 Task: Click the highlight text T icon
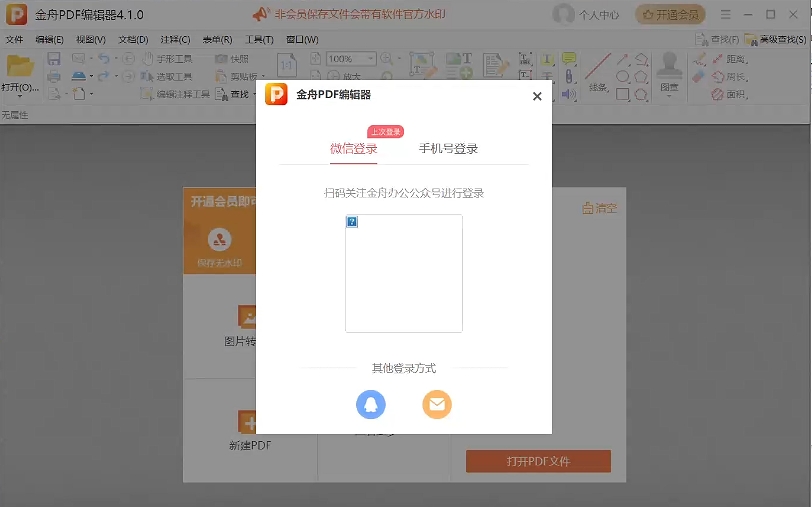(547, 59)
